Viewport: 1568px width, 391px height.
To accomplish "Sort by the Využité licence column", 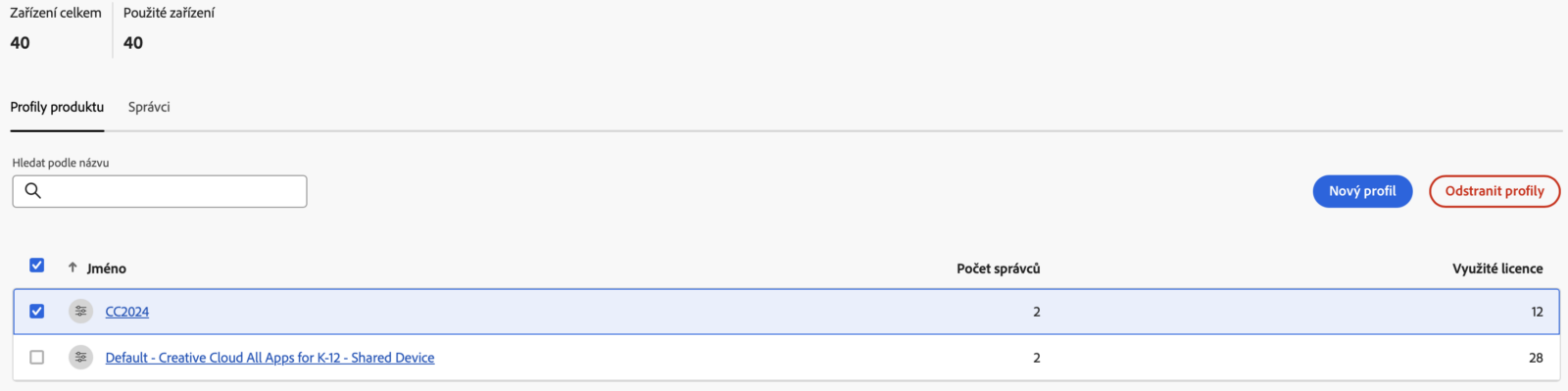I will click(x=1497, y=269).
